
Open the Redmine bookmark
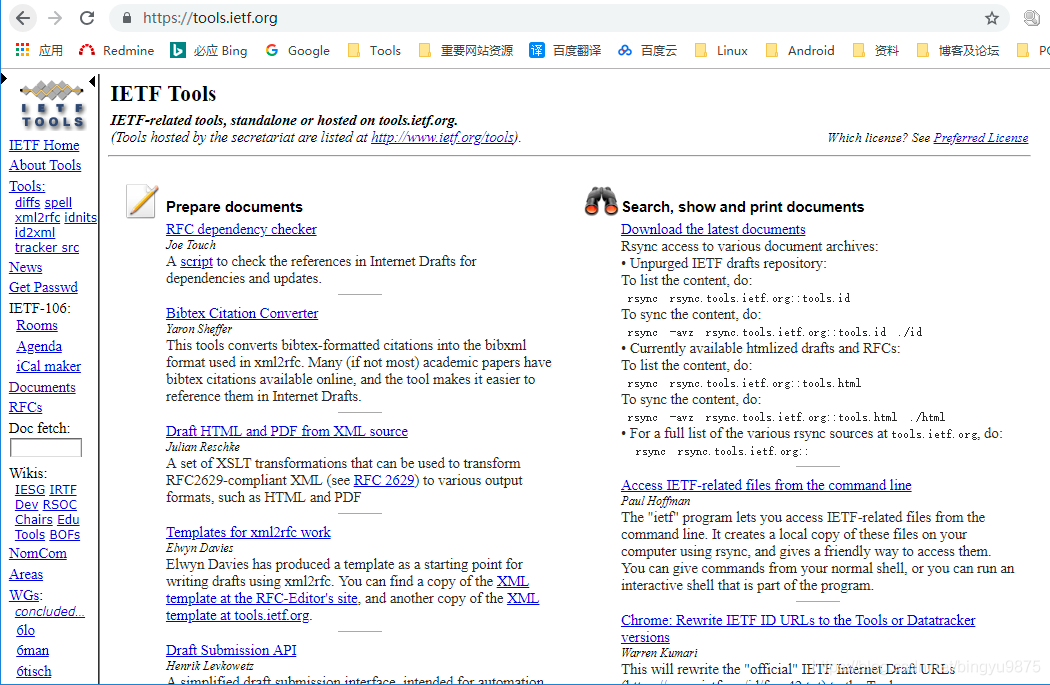pos(117,50)
